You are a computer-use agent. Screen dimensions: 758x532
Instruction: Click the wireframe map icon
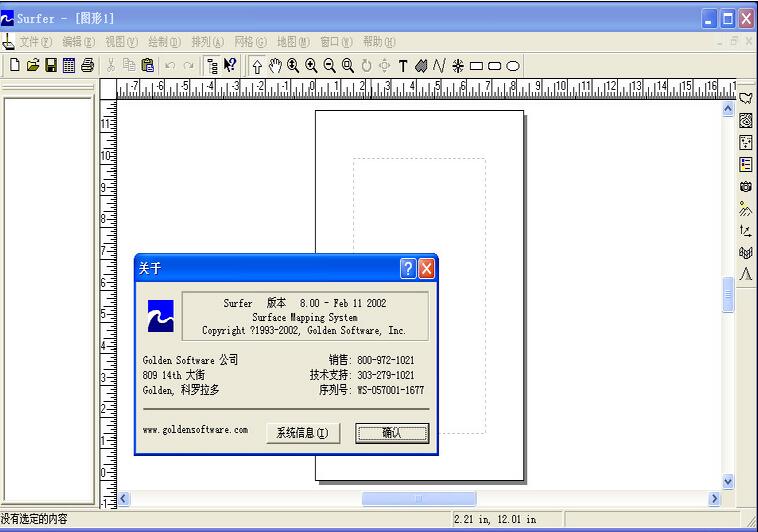pos(746,252)
